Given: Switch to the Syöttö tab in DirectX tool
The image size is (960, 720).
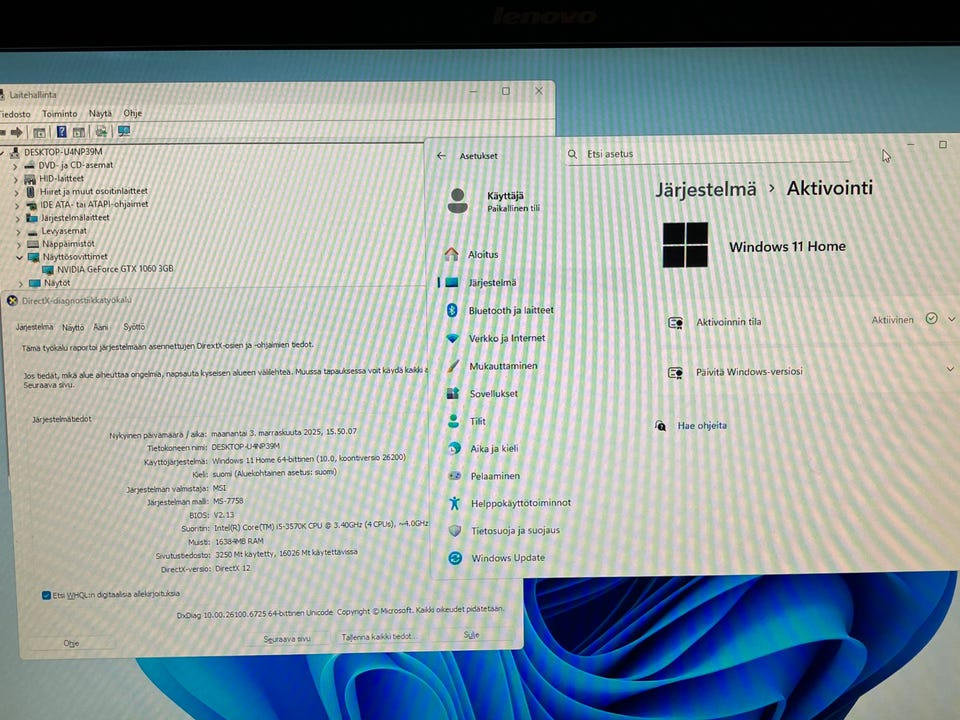Looking at the screenshot, I should pyautogui.click(x=134, y=327).
